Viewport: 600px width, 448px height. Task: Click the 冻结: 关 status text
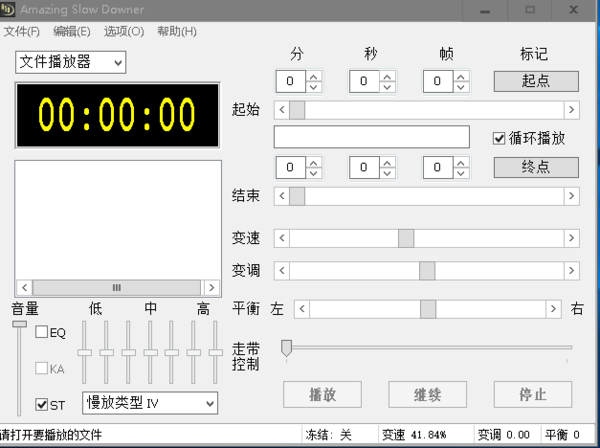pos(328,435)
